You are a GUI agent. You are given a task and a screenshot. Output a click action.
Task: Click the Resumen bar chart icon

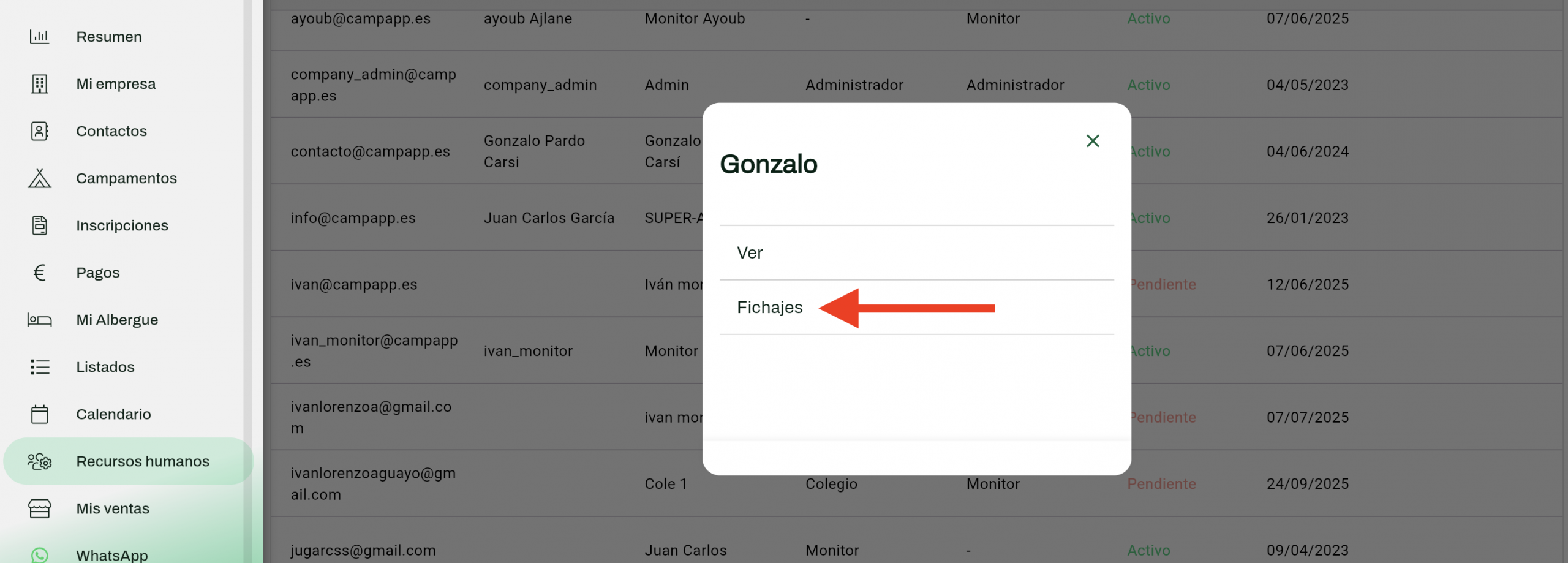point(39,37)
